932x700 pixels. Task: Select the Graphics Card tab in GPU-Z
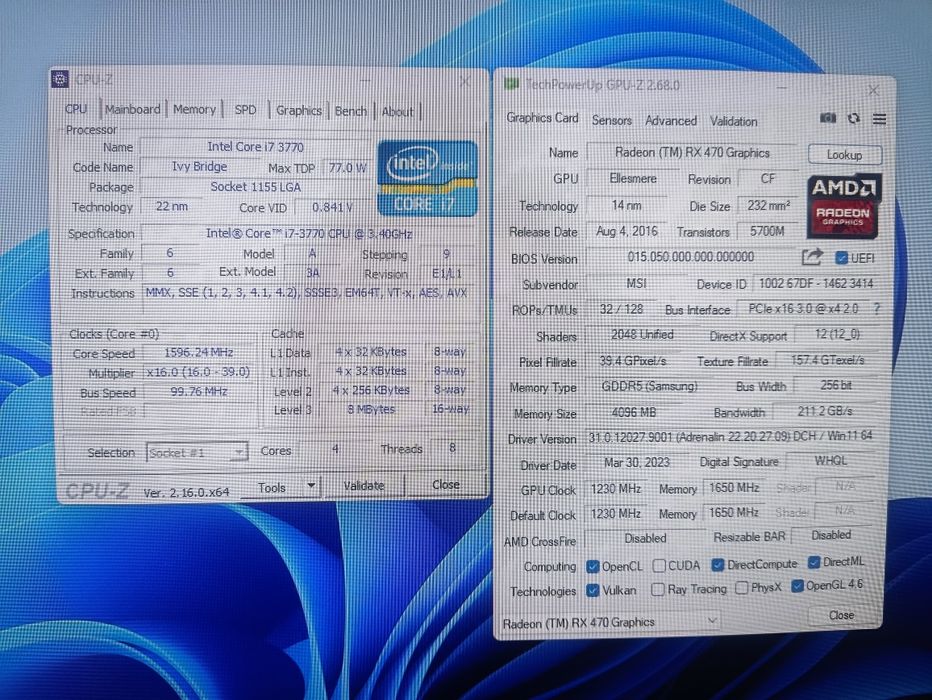[x=542, y=118]
